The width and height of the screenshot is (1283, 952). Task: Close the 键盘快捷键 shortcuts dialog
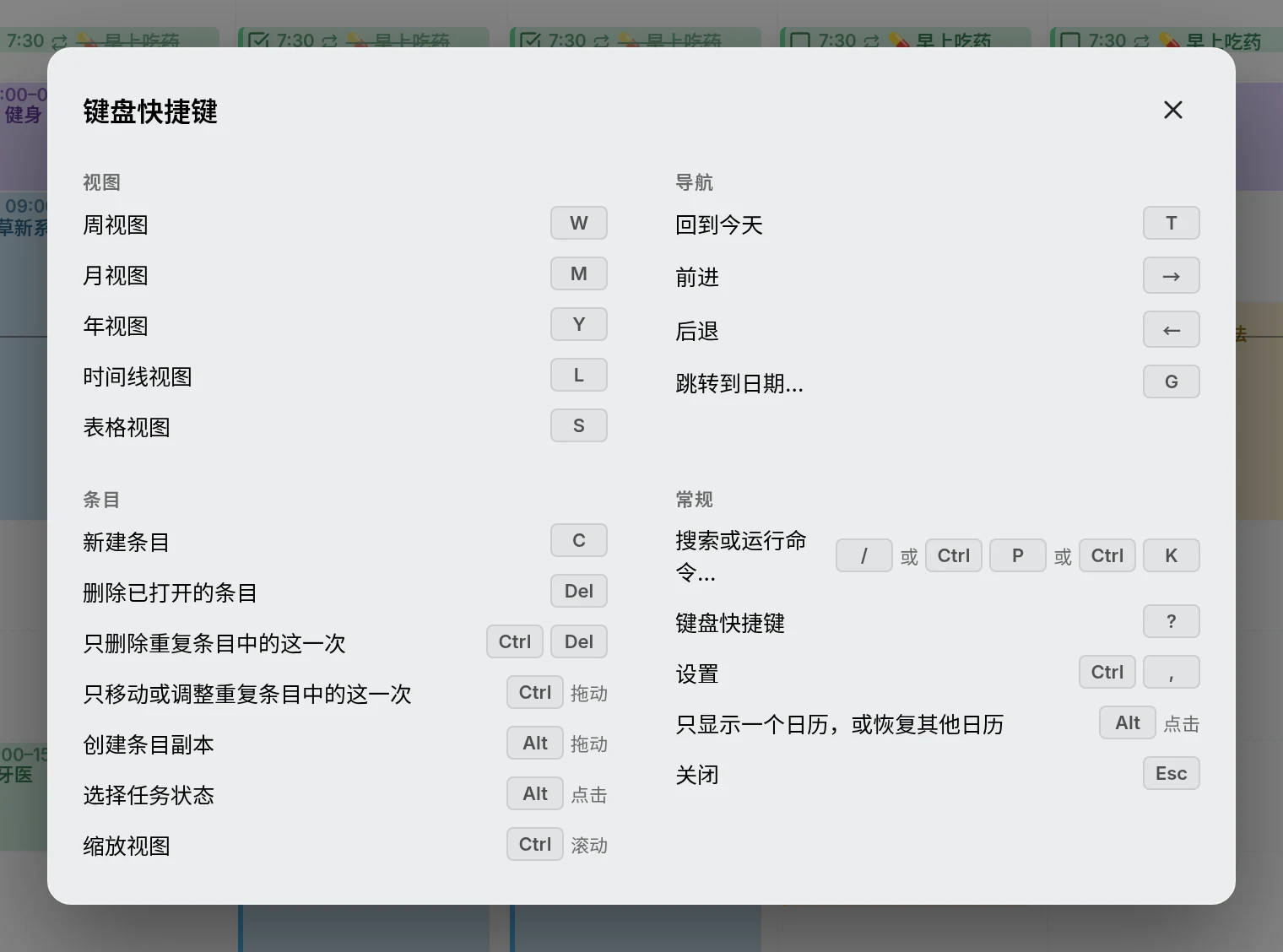click(1172, 110)
